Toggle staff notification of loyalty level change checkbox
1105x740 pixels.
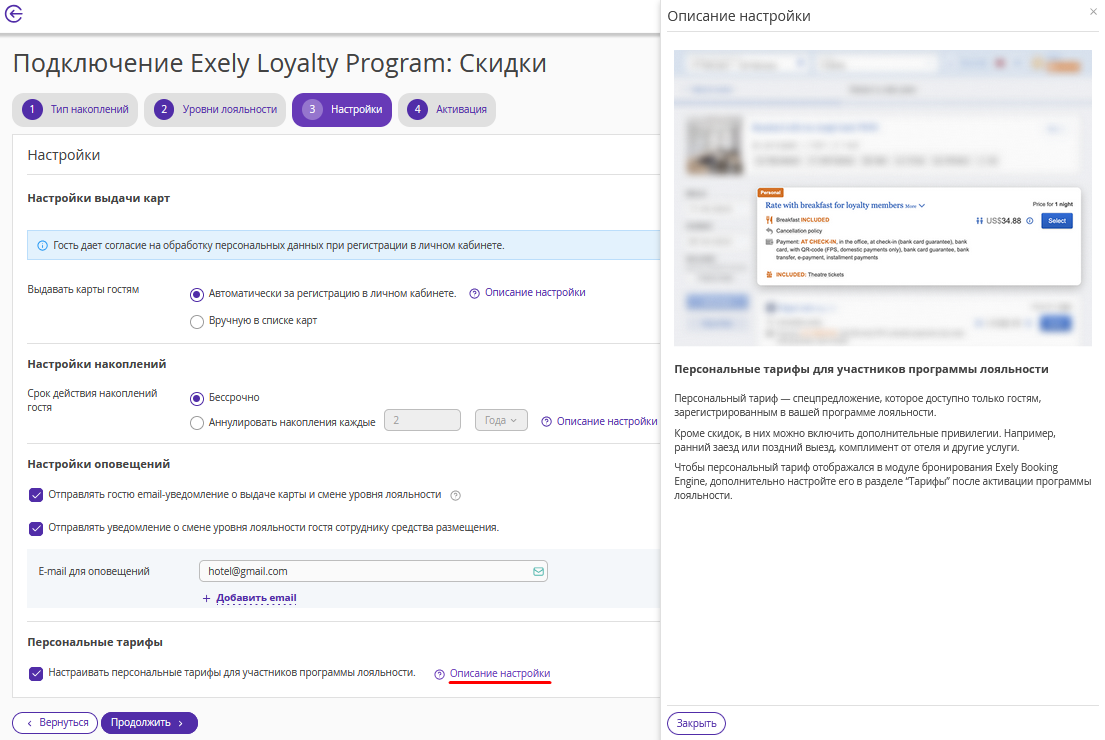(36, 529)
